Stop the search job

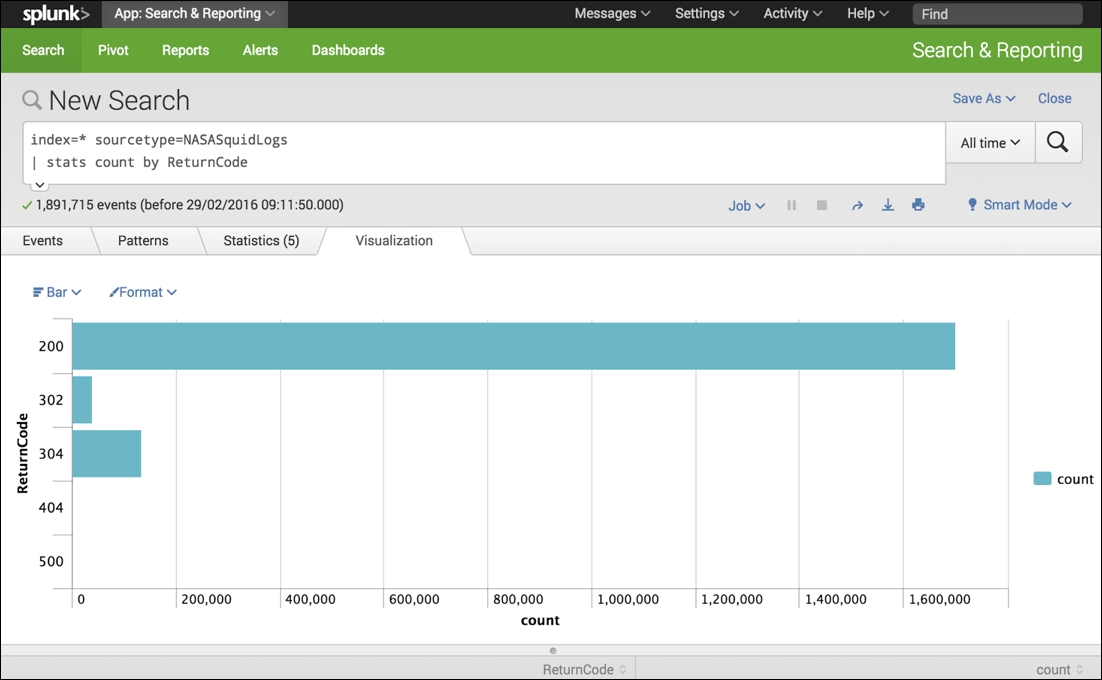point(822,205)
